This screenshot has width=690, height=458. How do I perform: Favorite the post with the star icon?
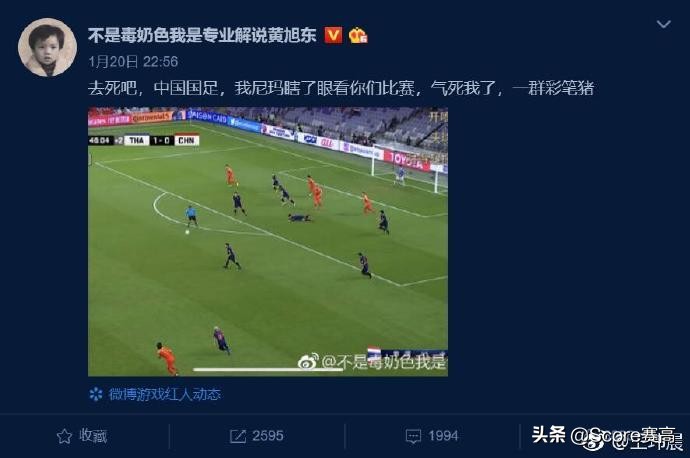[x=64, y=436]
